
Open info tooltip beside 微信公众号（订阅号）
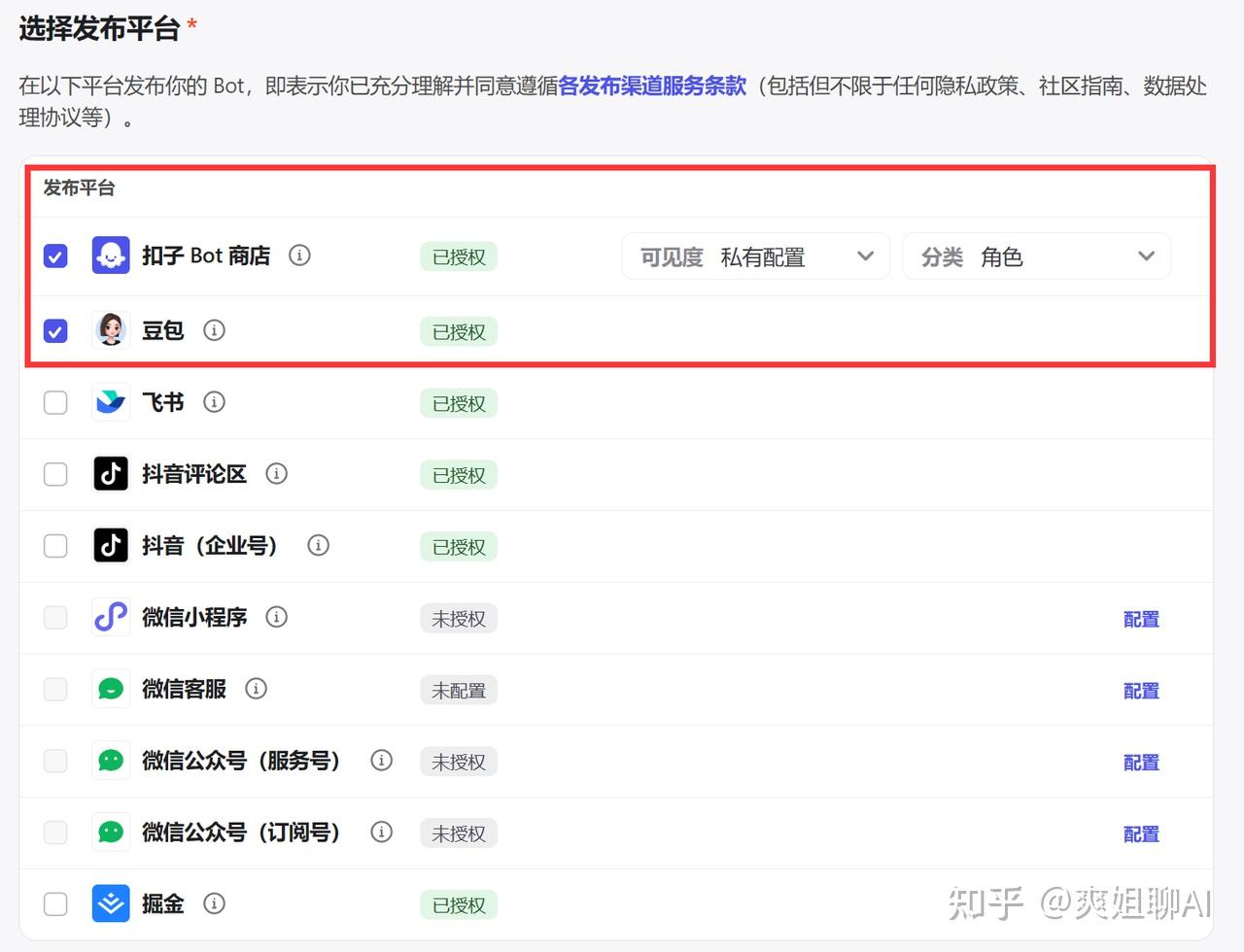coord(382,833)
